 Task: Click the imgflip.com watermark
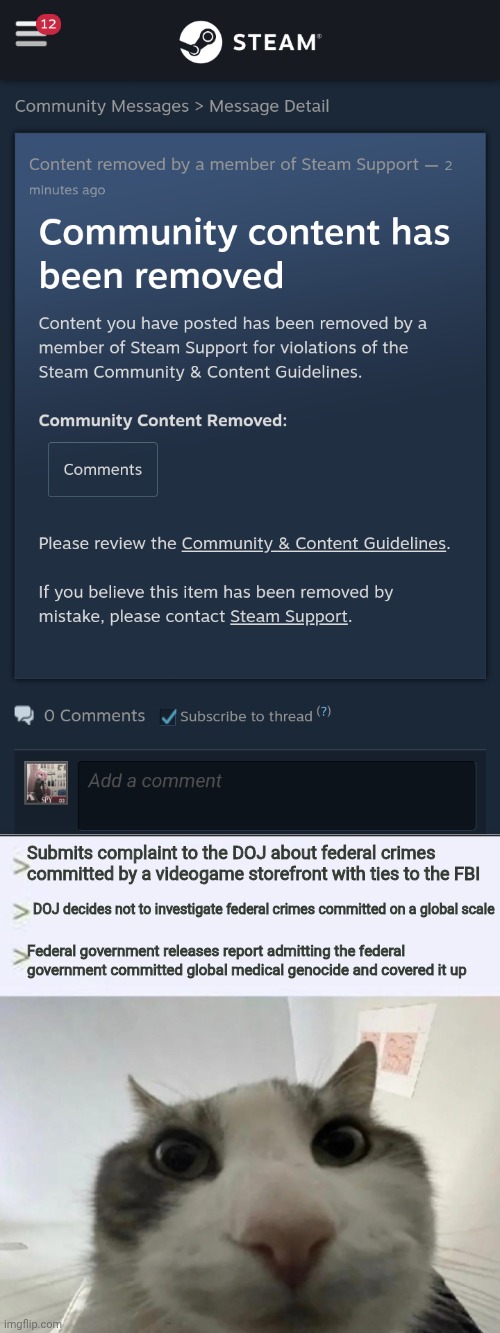pyautogui.click(x=32, y=1323)
